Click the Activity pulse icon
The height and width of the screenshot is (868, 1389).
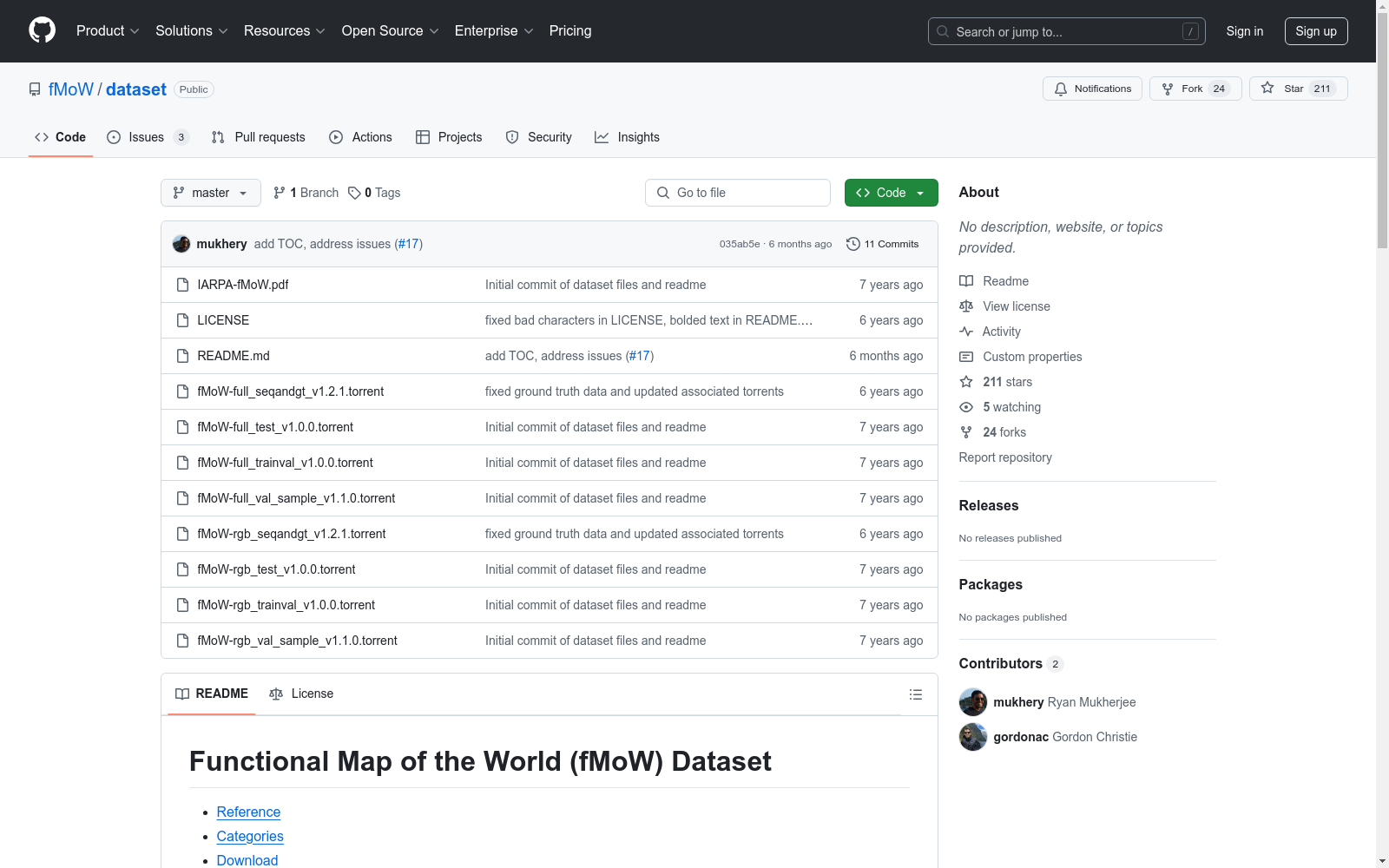click(966, 332)
